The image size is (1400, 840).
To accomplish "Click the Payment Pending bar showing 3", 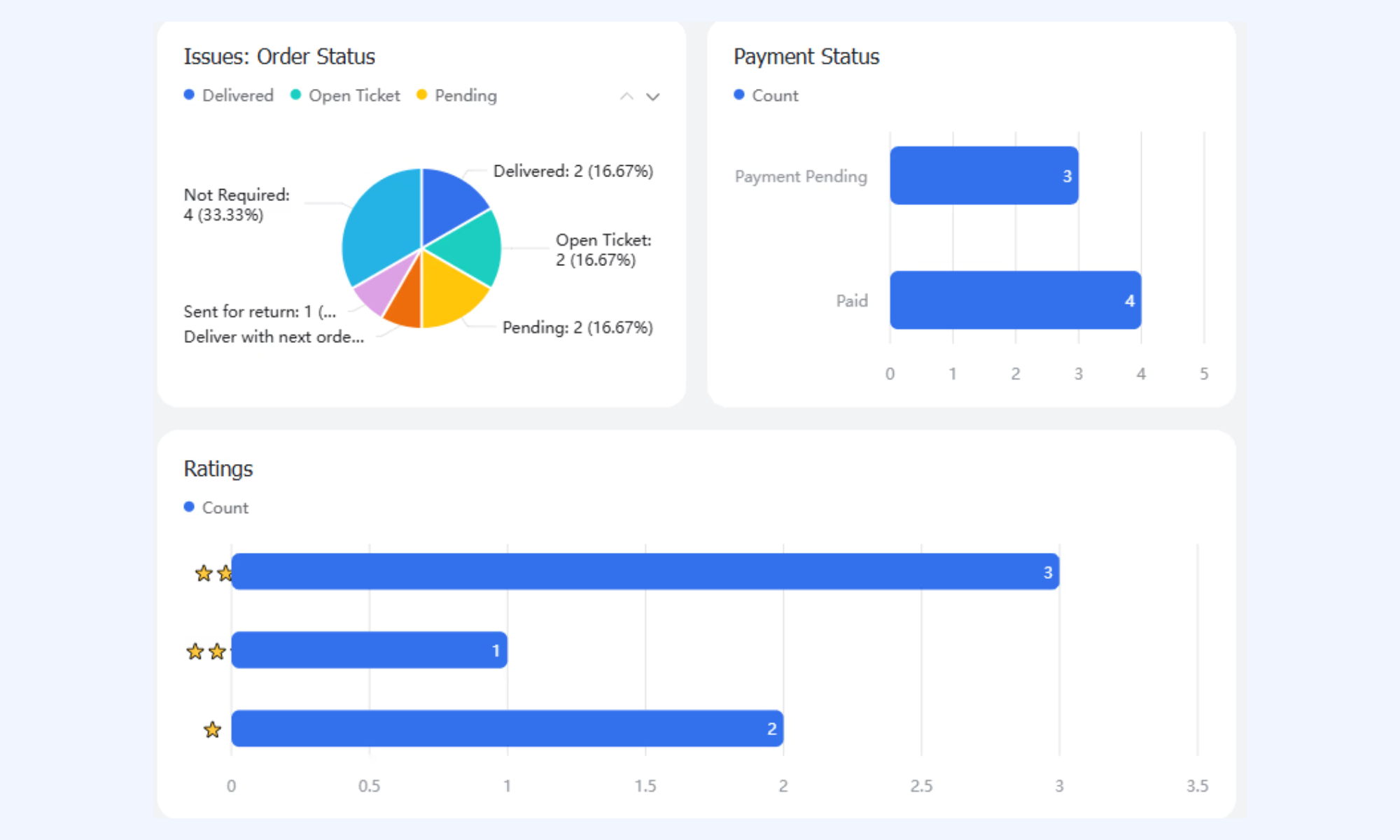I will coord(984,176).
